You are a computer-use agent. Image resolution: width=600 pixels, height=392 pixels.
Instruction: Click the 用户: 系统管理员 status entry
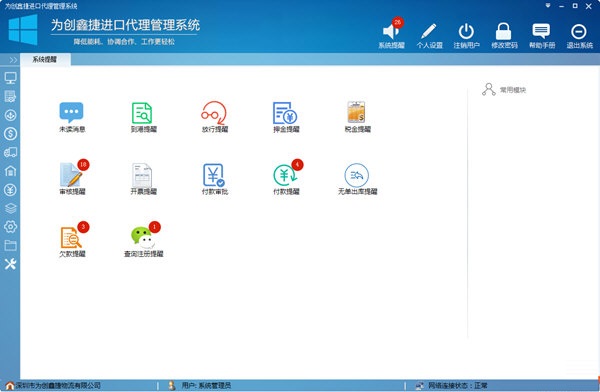point(206,385)
